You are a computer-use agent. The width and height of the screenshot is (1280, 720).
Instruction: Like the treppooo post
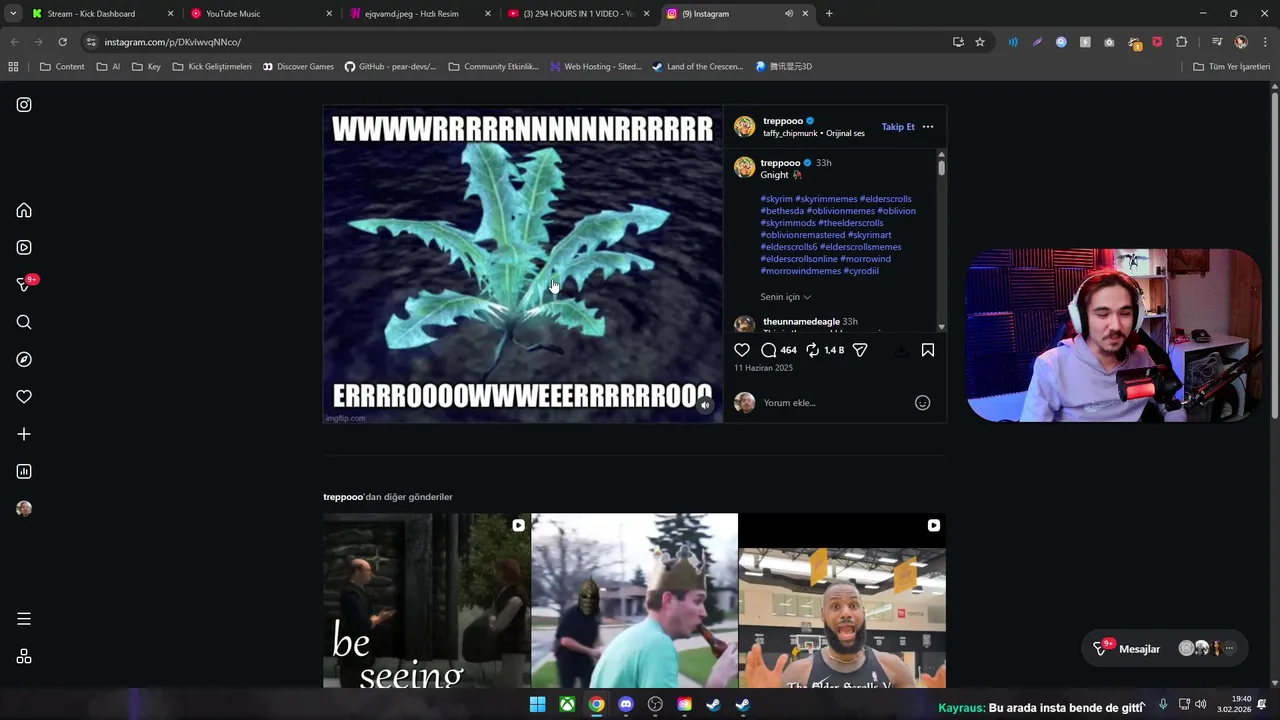[x=742, y=350]
